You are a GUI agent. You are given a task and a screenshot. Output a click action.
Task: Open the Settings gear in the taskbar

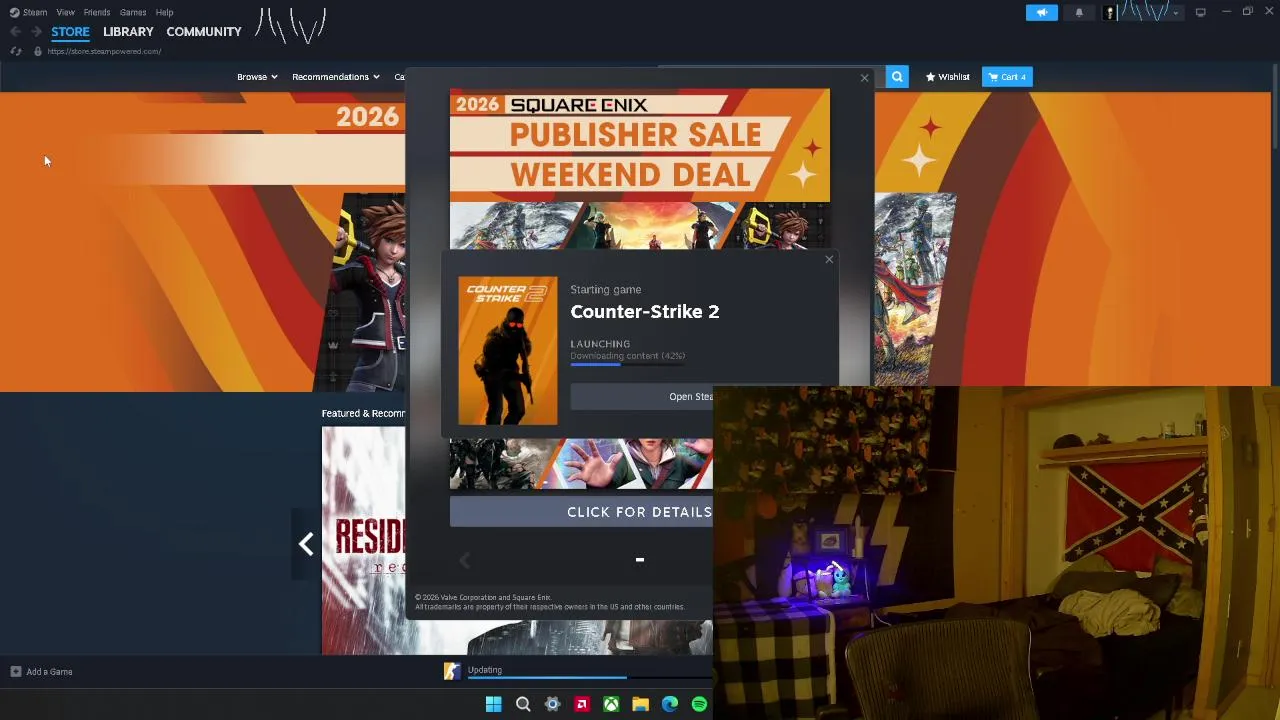click(x=552, y=705)
